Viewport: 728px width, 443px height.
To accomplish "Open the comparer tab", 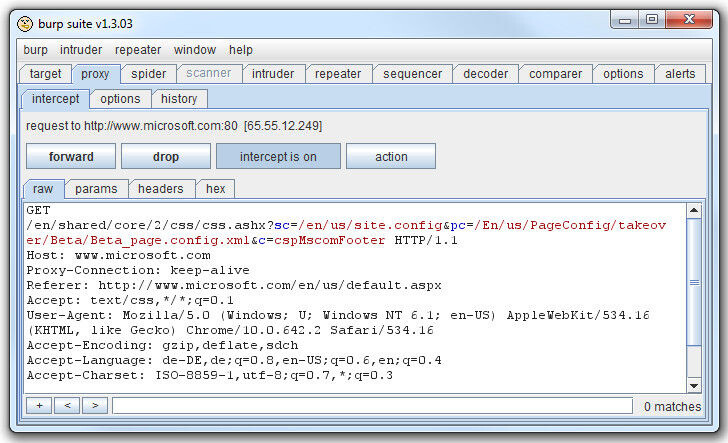I will pos(555,74).
